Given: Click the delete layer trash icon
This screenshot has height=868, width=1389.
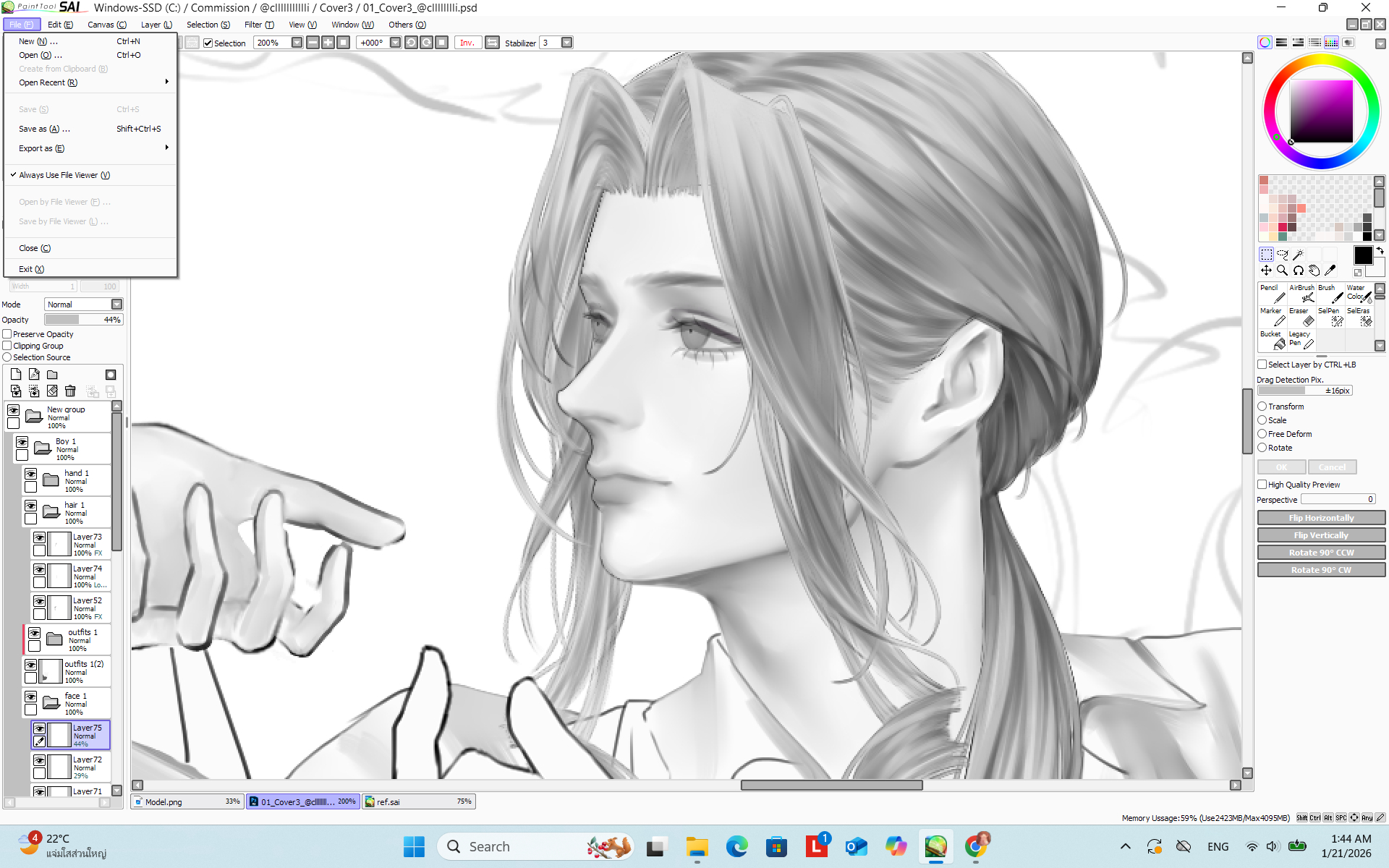Looking at the screenshot, I should 70,391.
